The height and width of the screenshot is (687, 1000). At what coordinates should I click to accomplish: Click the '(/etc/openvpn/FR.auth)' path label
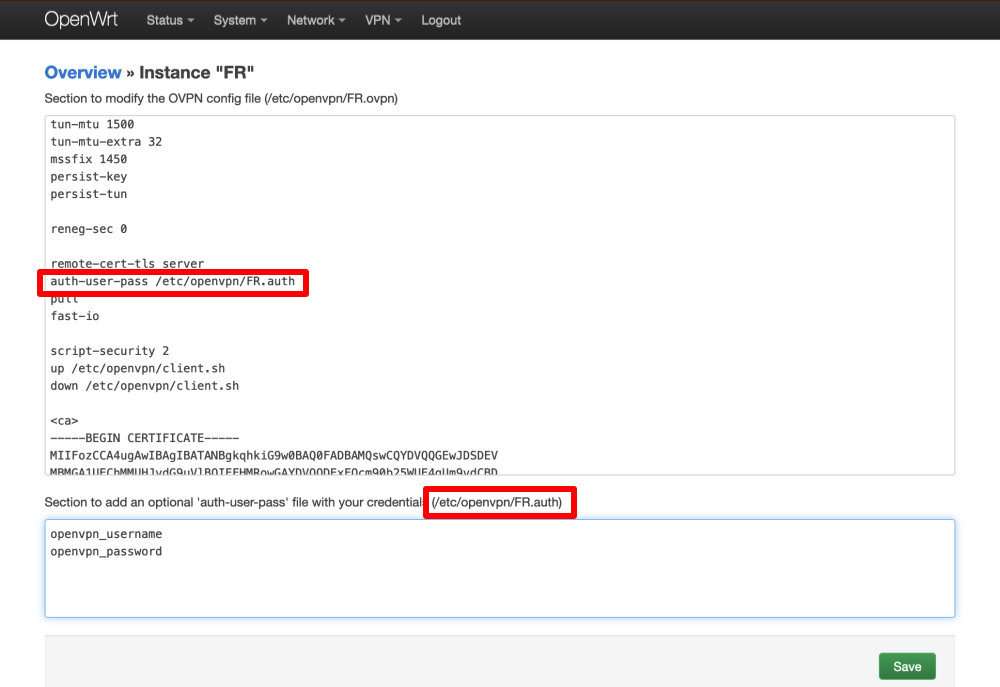(x=497, y=503)
